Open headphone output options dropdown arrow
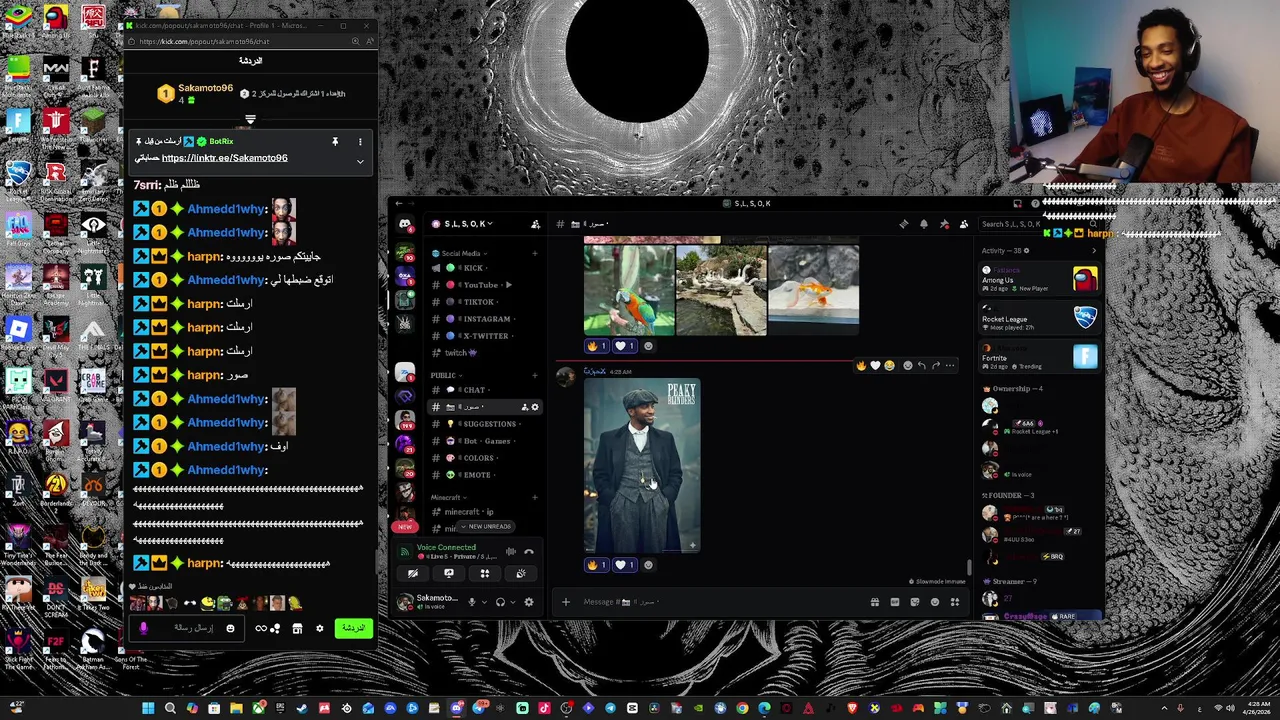 (x=512, y=602)
